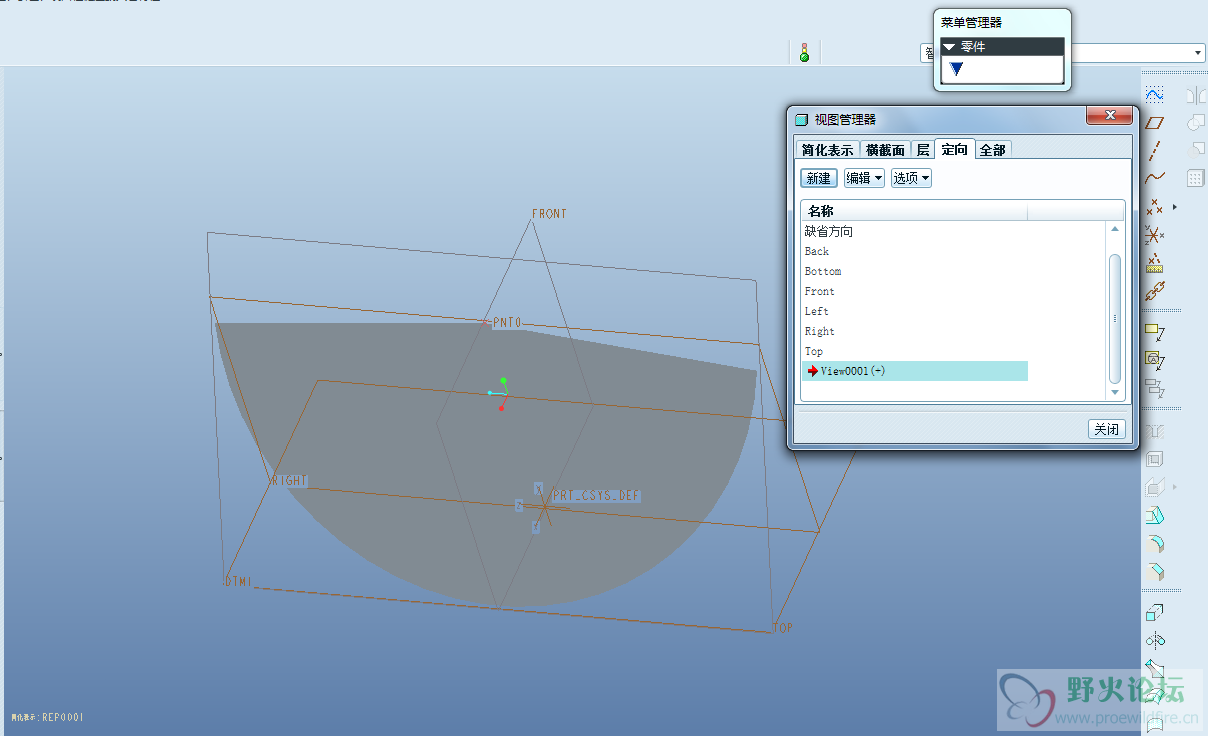Select the greyed Mirror tool icon

[x=1196, y=95]
